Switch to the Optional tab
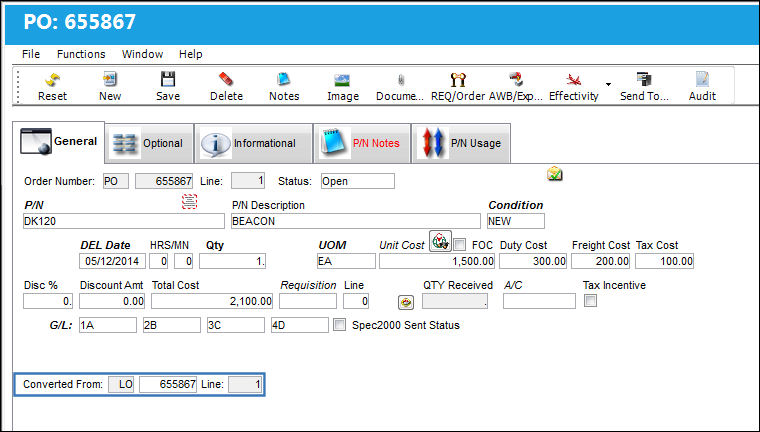 [x=149, y=143]
